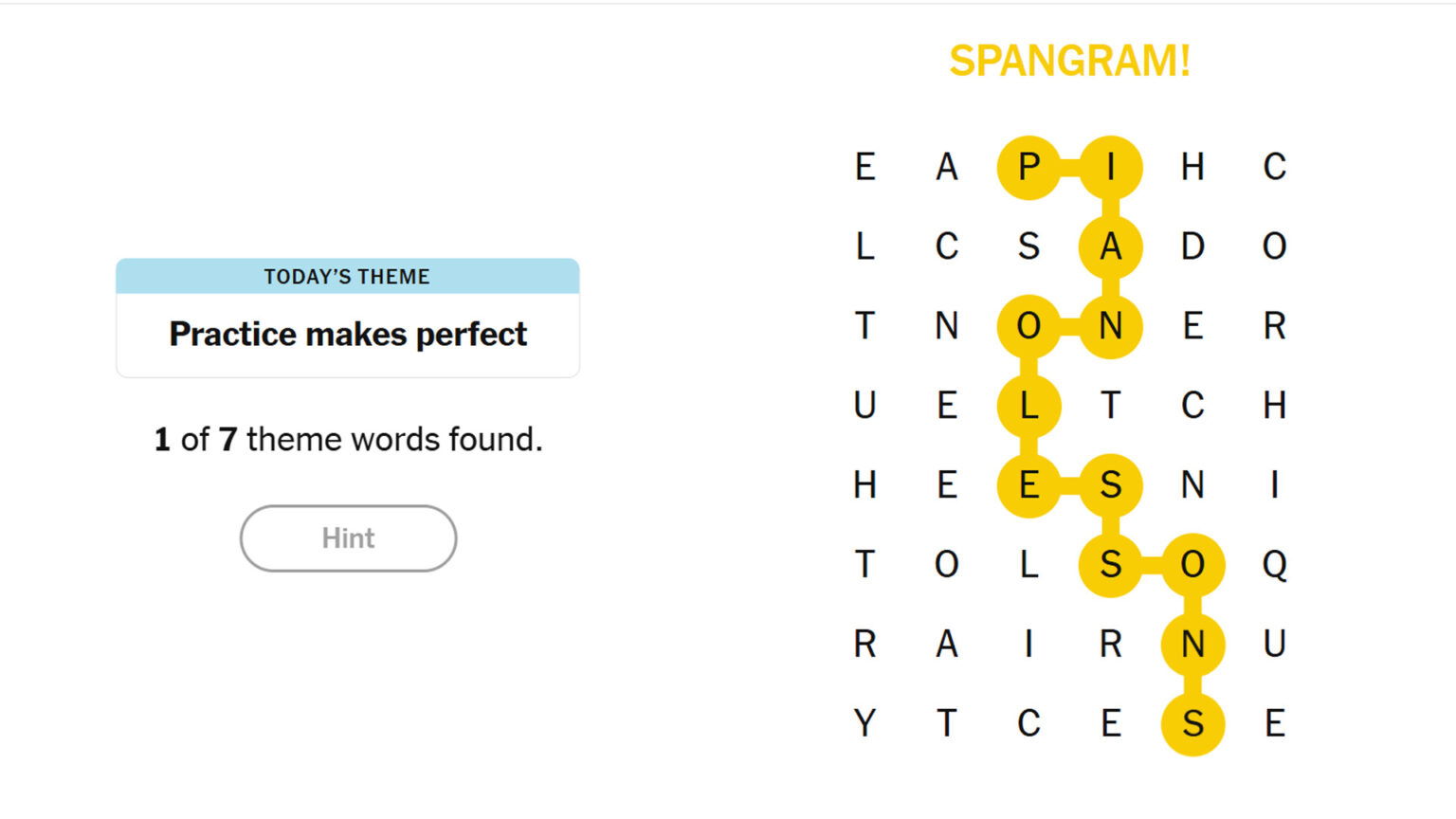The width and height of the screenshot is (1456, 819).
Task: Select the H between highlighted I and C
Action: (1192, 167)
